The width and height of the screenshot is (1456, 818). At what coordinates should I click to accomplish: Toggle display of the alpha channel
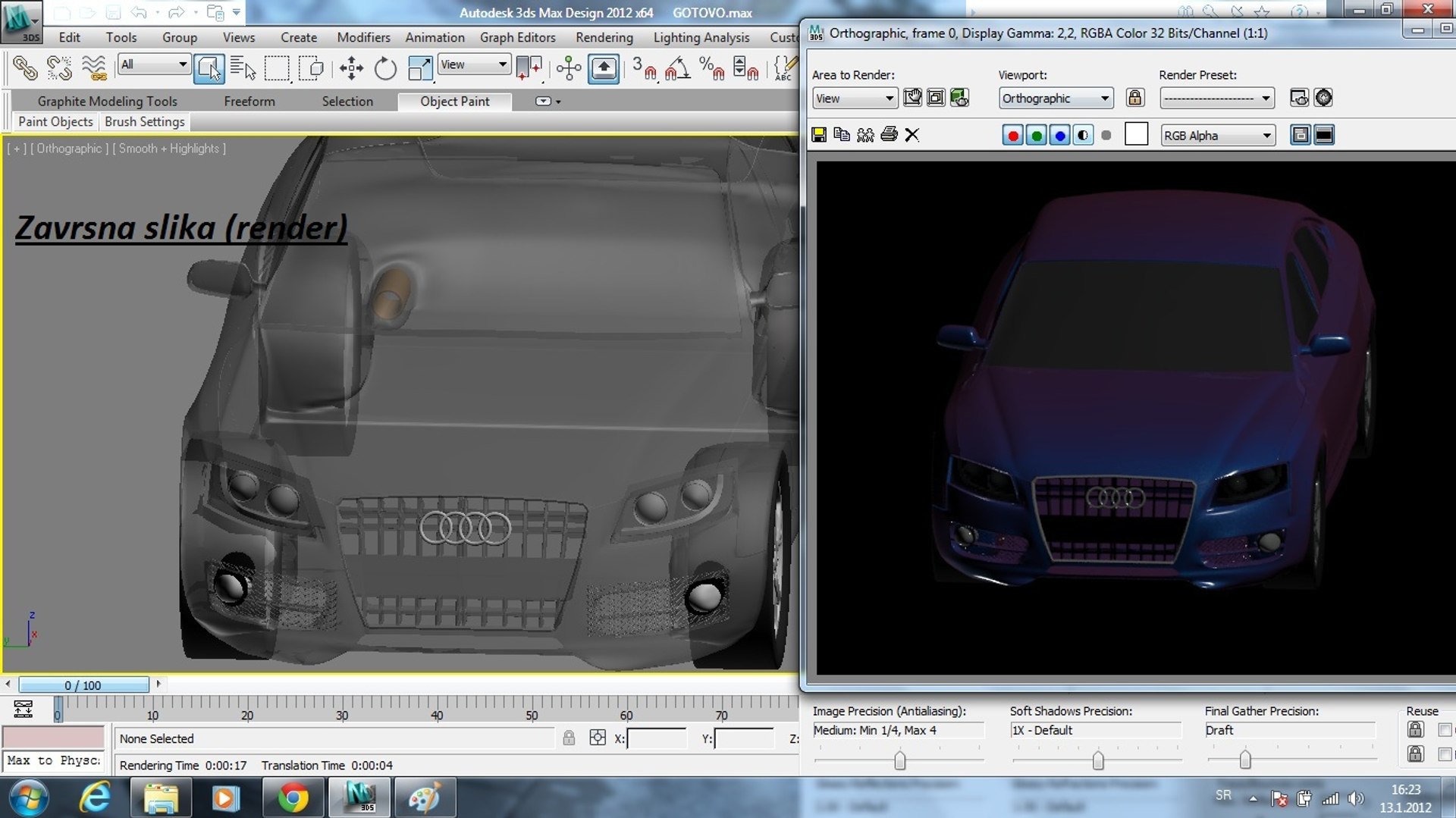[x=1083, y=136]
